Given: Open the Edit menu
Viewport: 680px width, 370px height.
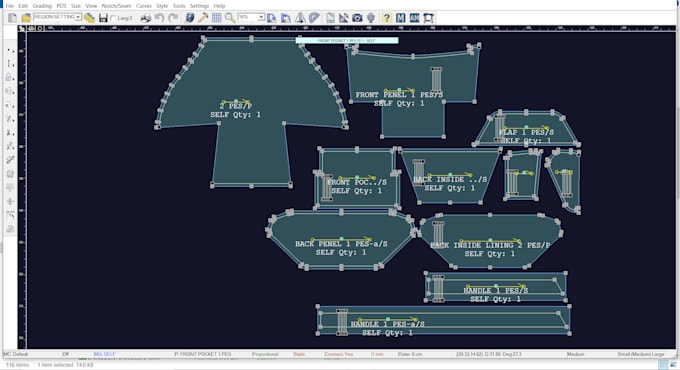Looking at the screenshot, I should (23, 6).
